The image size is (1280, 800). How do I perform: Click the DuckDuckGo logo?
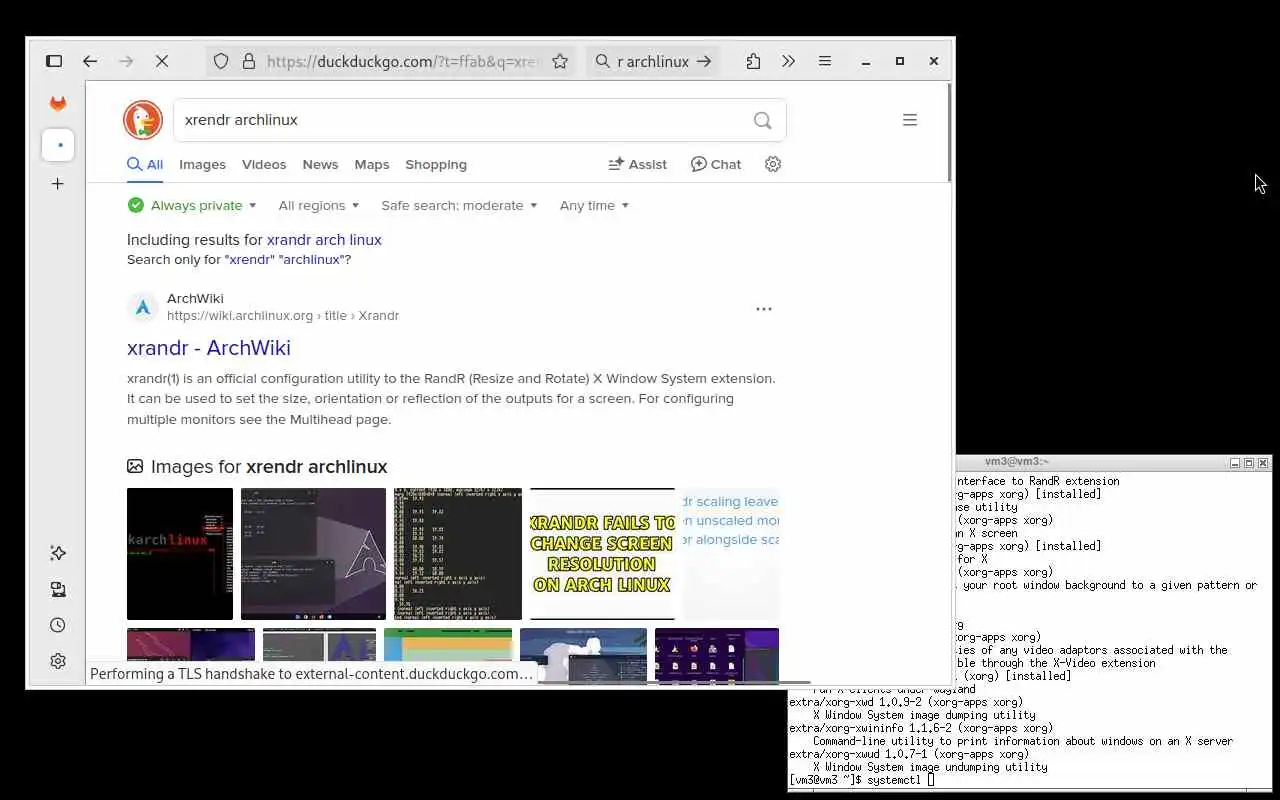coord(143,120)
